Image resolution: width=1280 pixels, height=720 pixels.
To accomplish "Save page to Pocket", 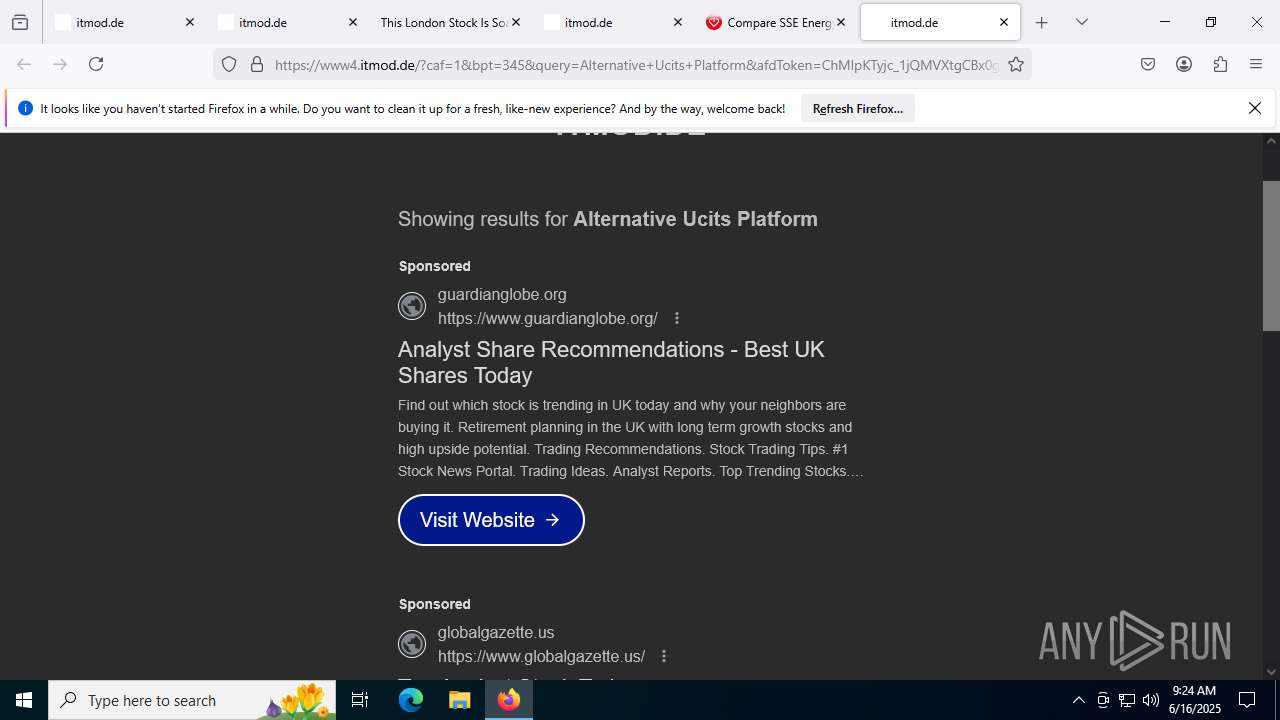I will pos(1148,64).
